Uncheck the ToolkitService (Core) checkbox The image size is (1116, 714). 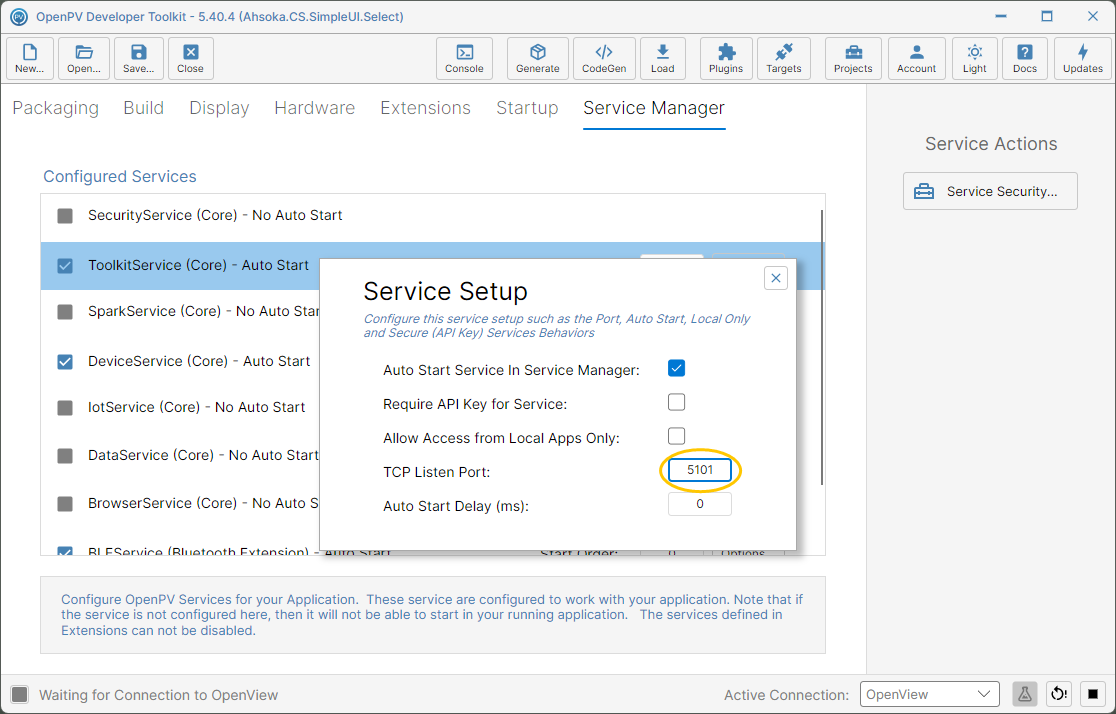coord(65,266)
